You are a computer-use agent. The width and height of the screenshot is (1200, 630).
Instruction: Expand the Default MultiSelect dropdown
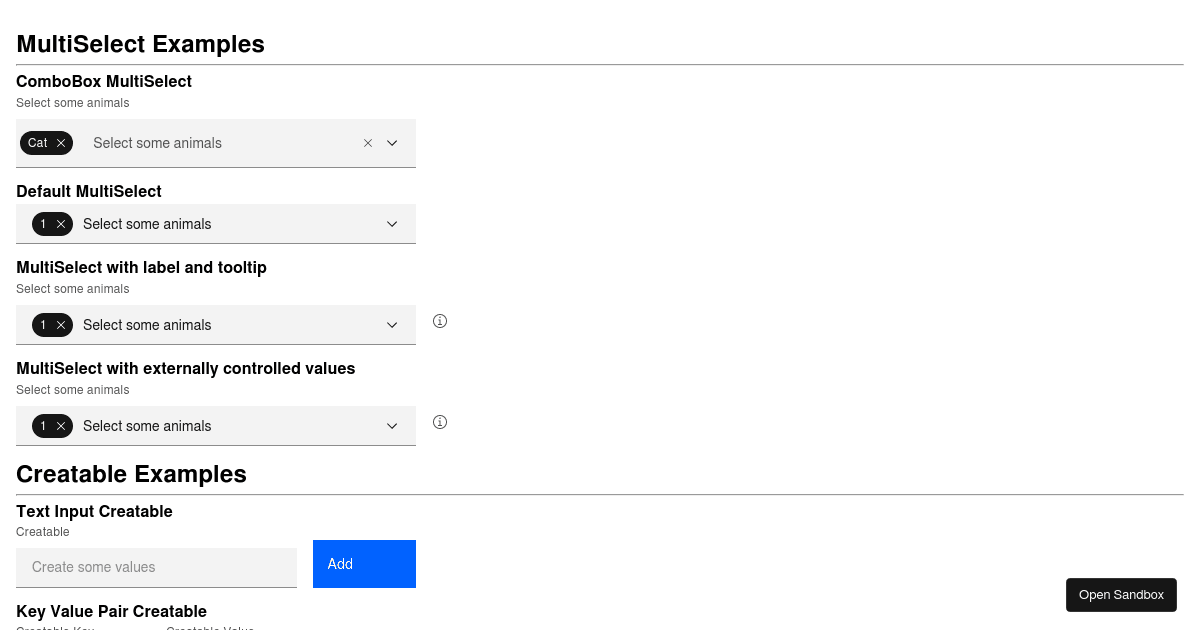pos(392,224)
